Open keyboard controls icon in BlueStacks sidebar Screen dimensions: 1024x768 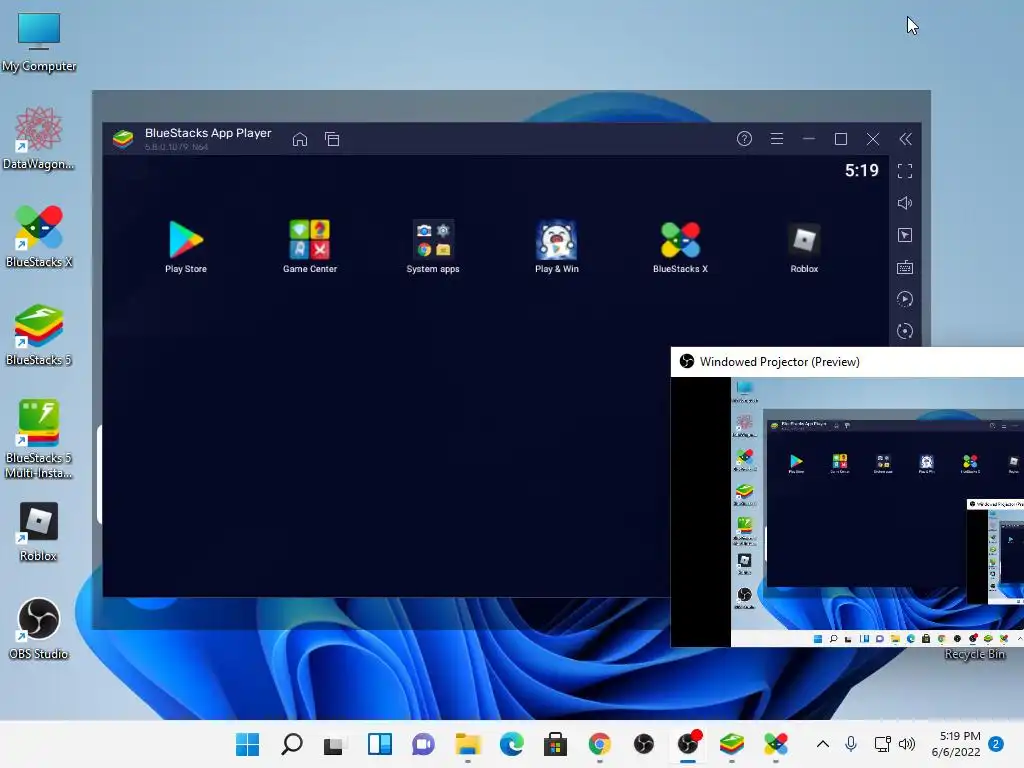(905, 267)
